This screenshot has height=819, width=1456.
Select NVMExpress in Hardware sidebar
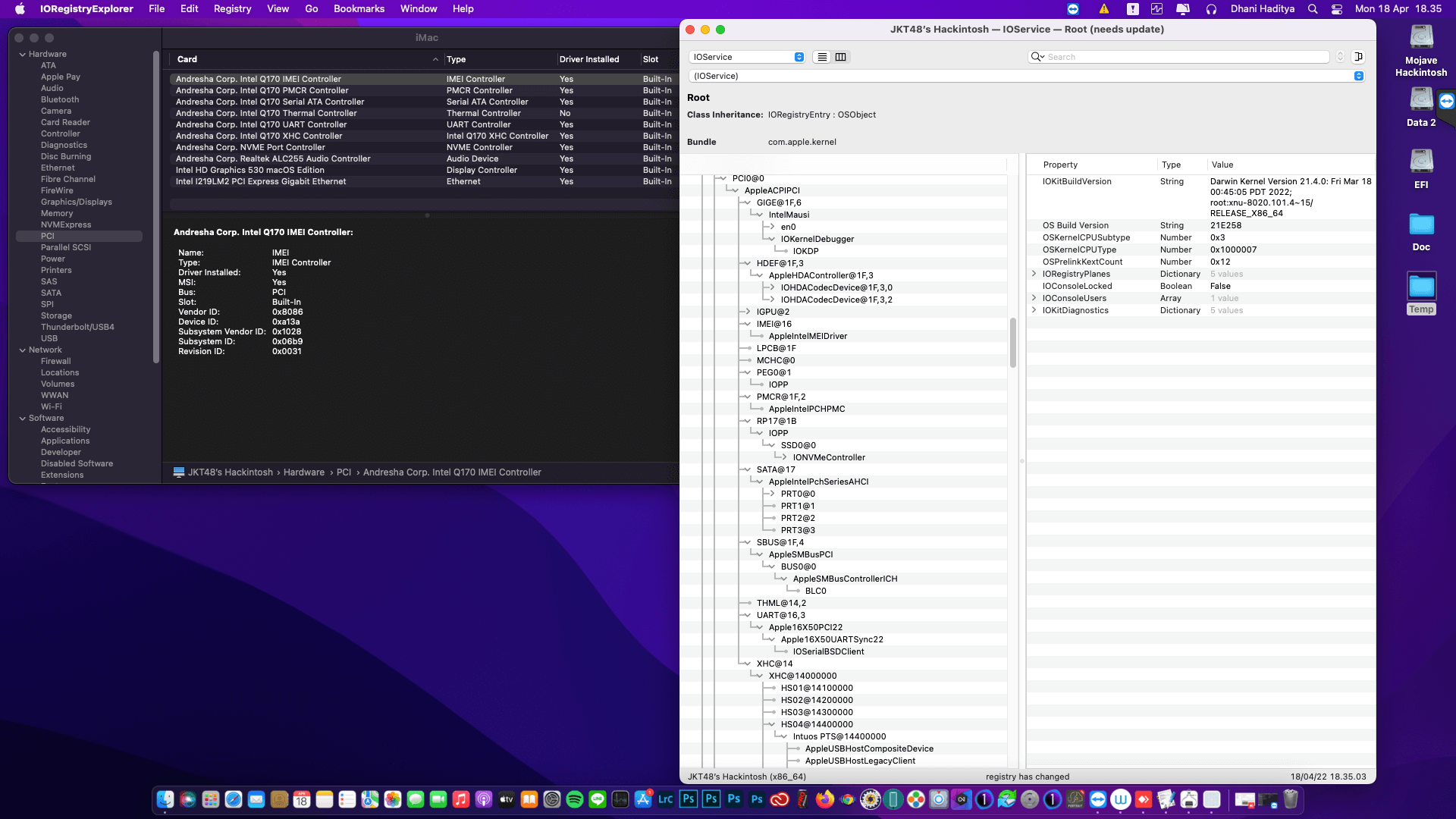[66, 224]
